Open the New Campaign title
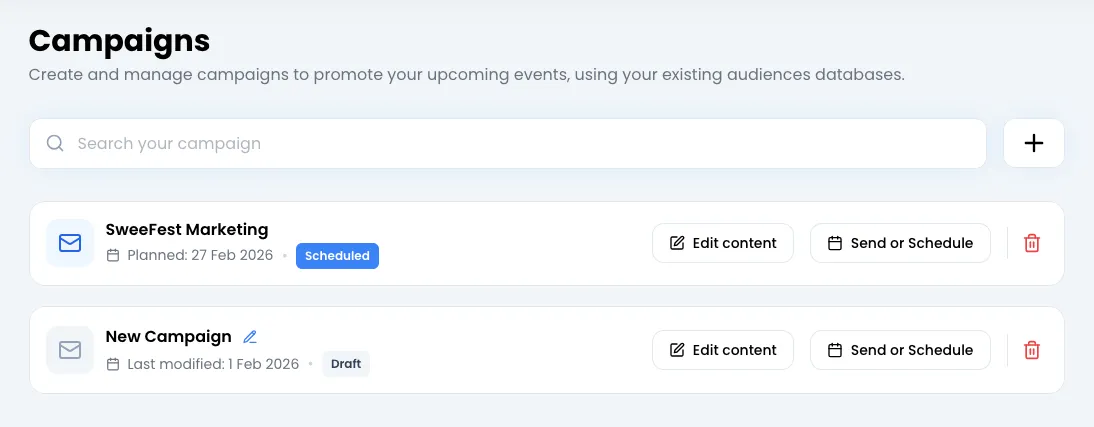The height and width of the screenshot is (427, 1094). [x=168, y=337]
